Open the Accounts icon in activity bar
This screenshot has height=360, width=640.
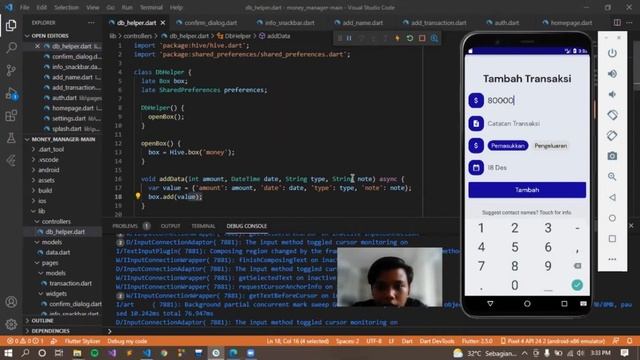[11, 302]
